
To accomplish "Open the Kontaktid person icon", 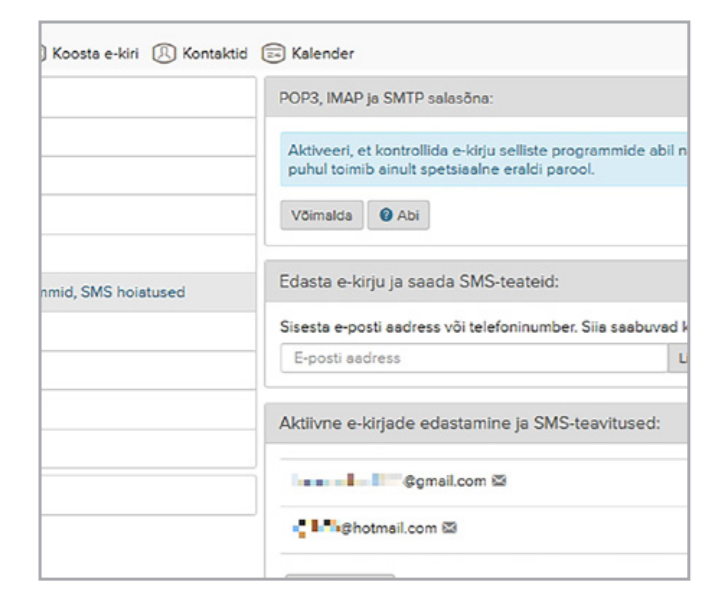I will (170, 53).
